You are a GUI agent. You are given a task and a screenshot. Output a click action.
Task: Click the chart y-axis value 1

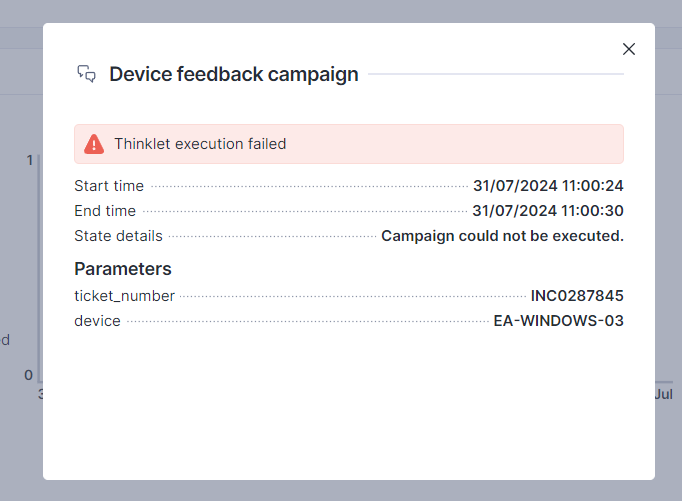(x=30, y=160)
